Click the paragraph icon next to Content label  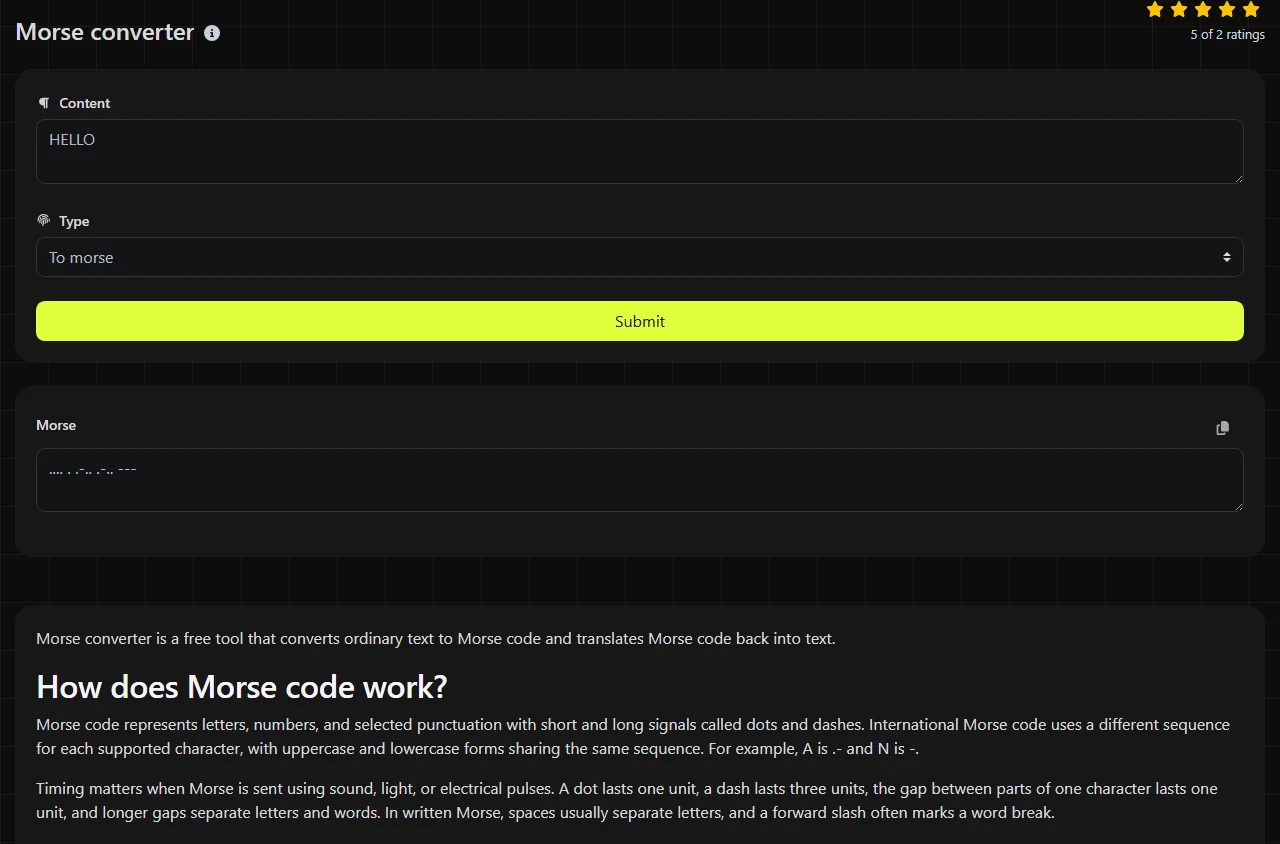click(x=43, y=103)
